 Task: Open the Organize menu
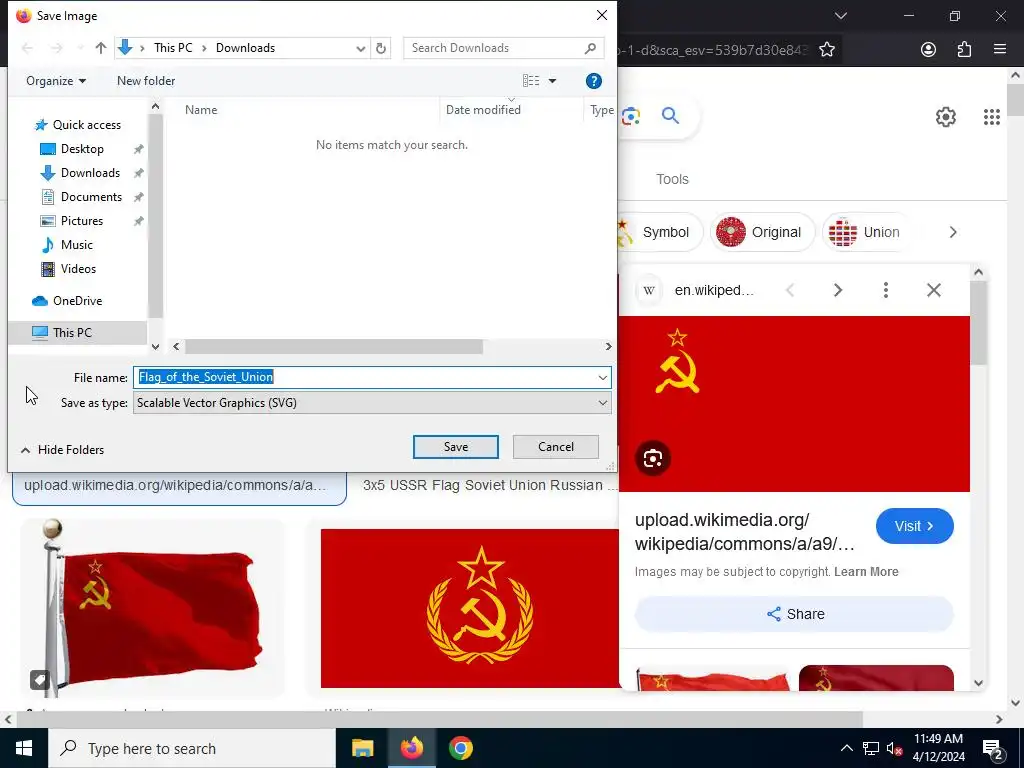click(x=56, y=81)
